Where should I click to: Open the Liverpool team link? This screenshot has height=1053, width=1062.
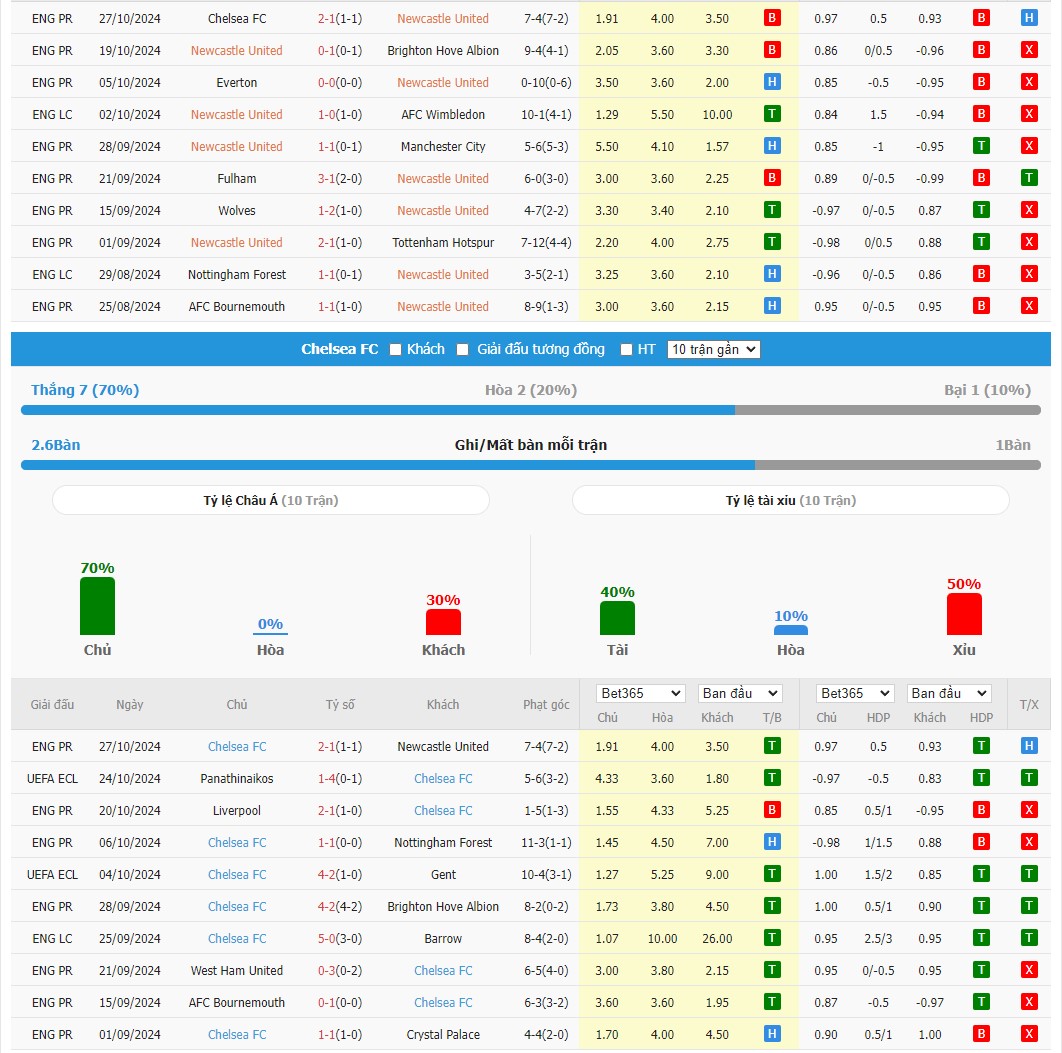237,811
